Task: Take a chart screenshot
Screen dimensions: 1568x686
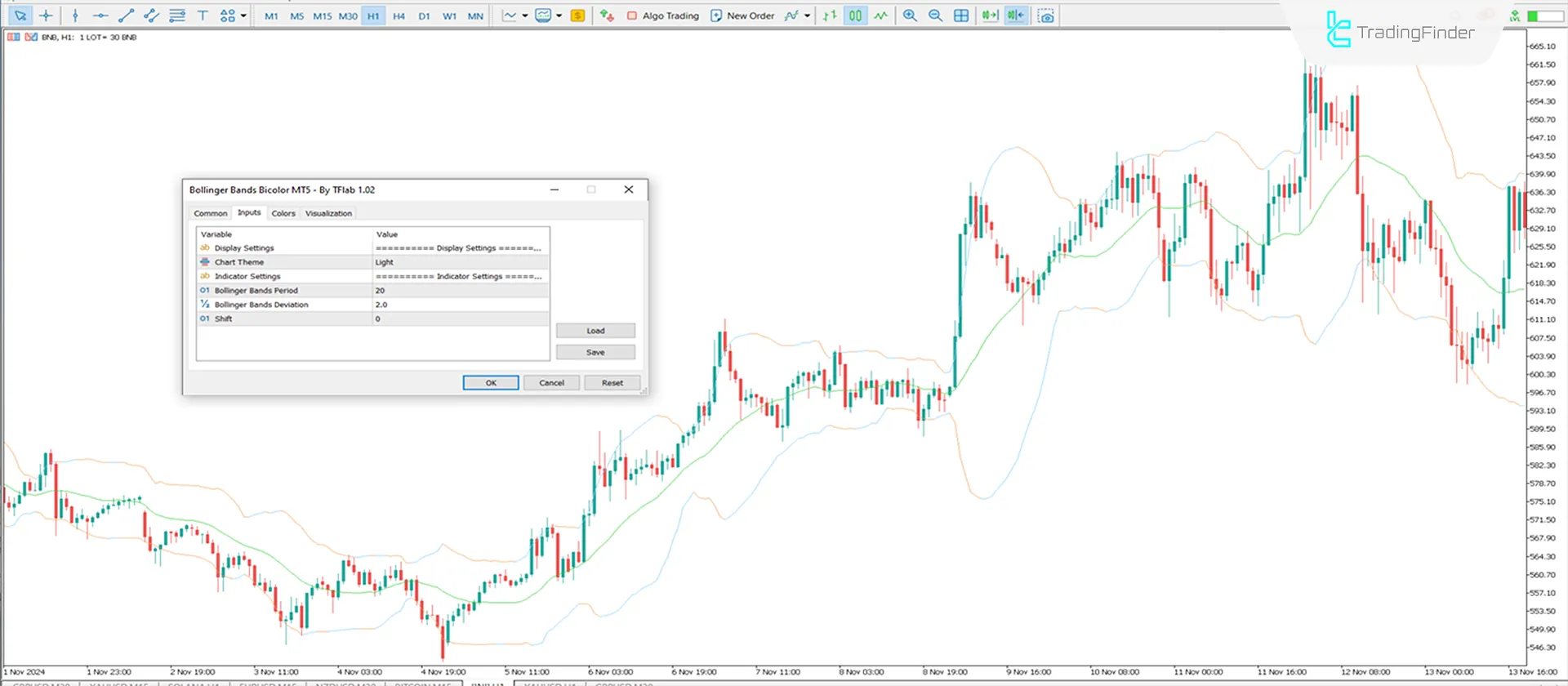Action: [1045, 16]
